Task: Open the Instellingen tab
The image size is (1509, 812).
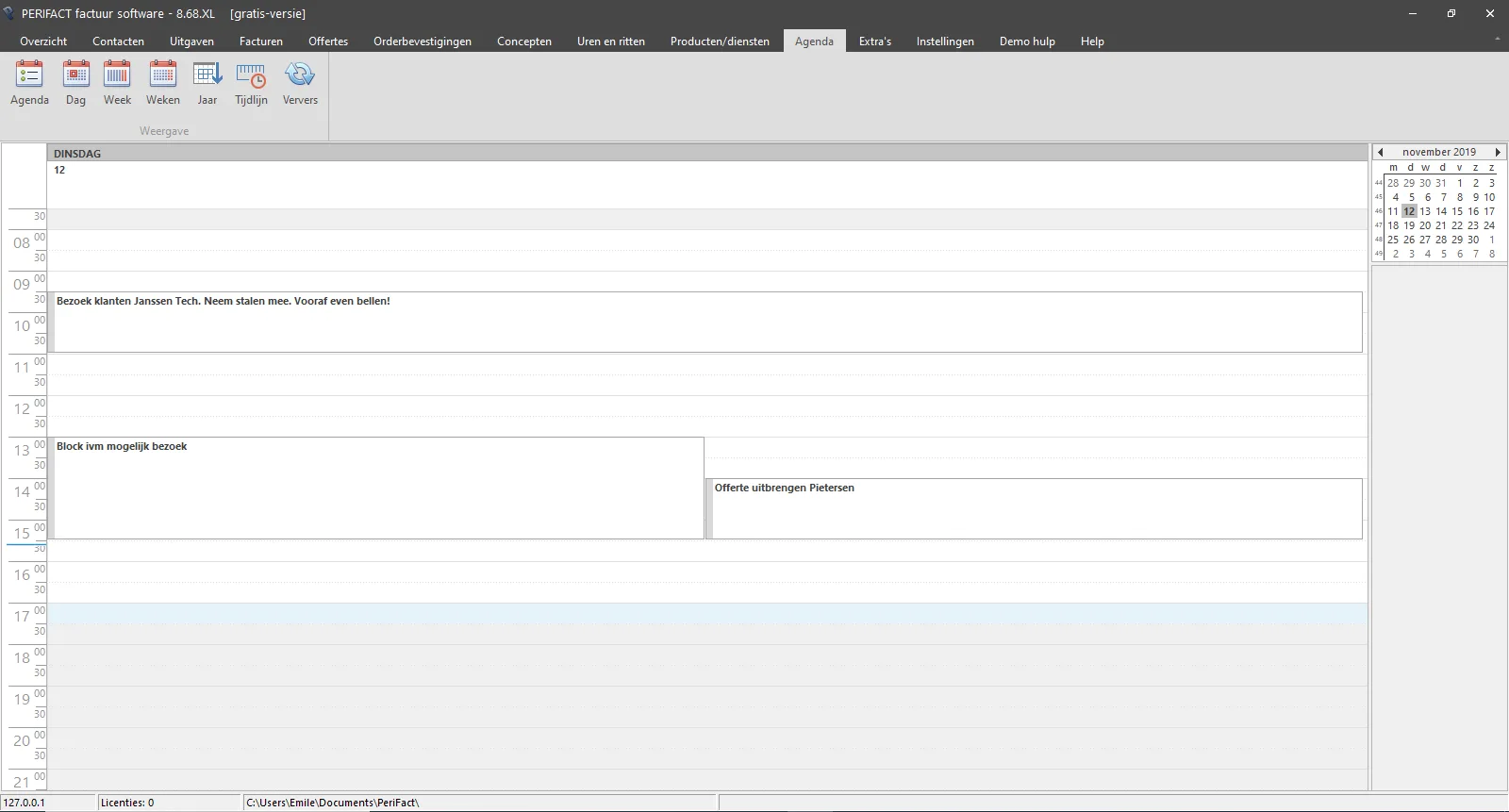Action: tap(945, 41)
